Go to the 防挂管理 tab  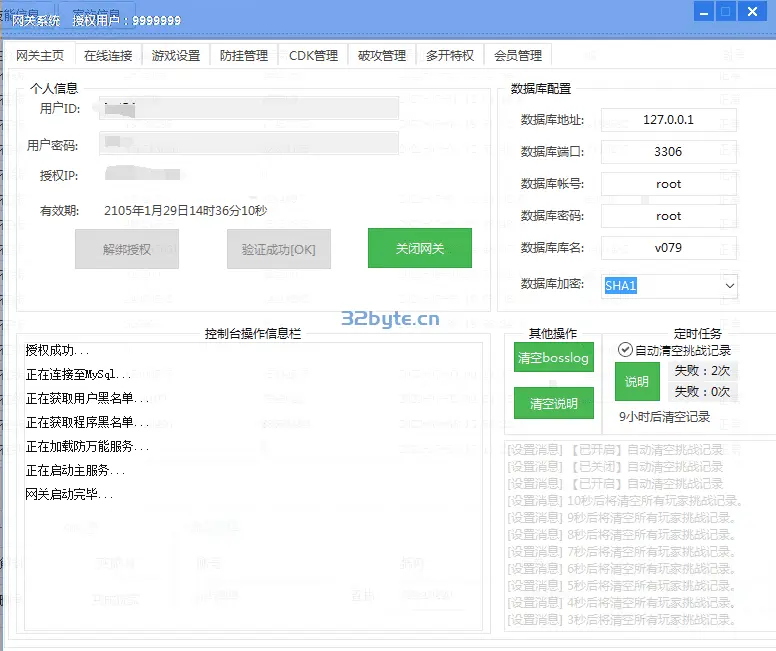(243, 55)
